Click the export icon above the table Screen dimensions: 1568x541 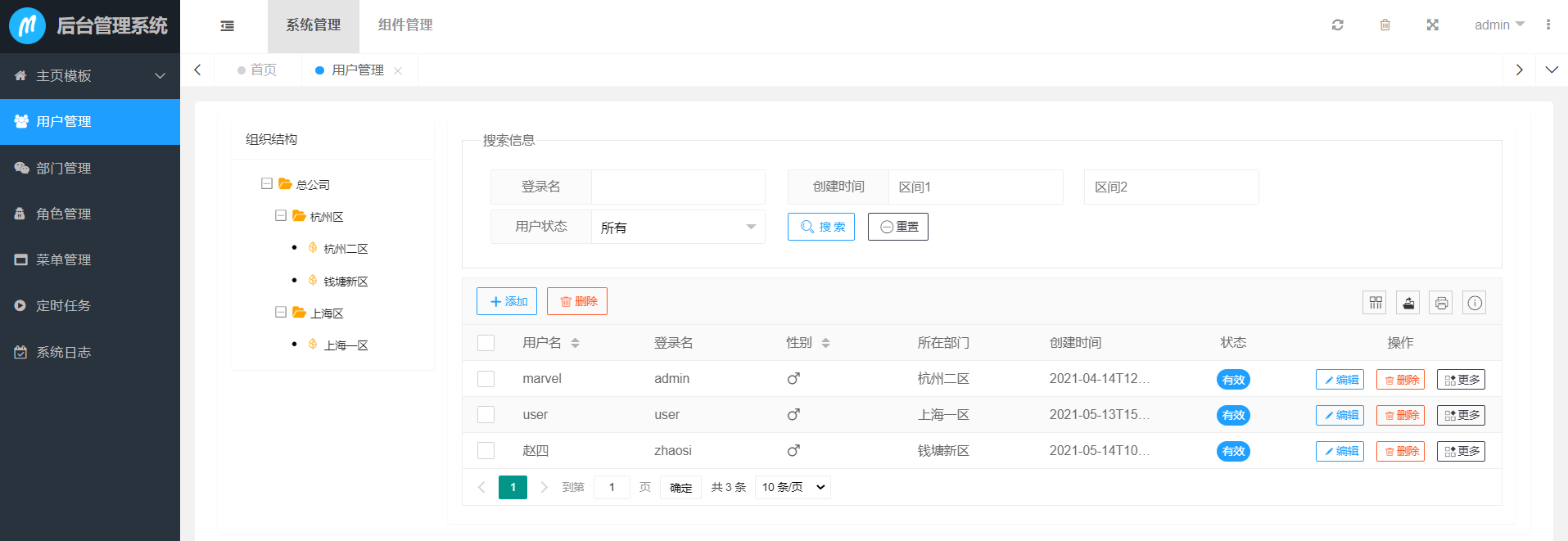tap(1408, 303)
